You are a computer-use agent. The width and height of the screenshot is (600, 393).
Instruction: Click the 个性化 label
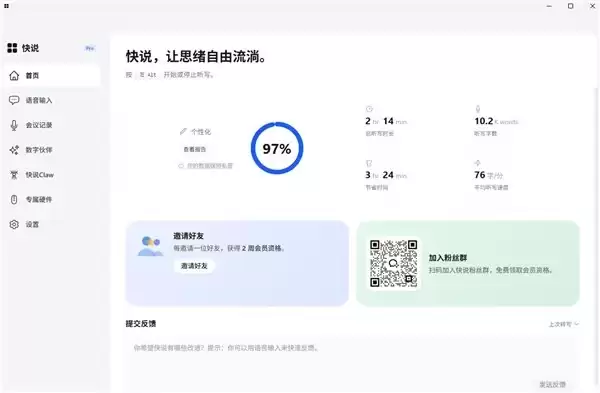(201, 132)
